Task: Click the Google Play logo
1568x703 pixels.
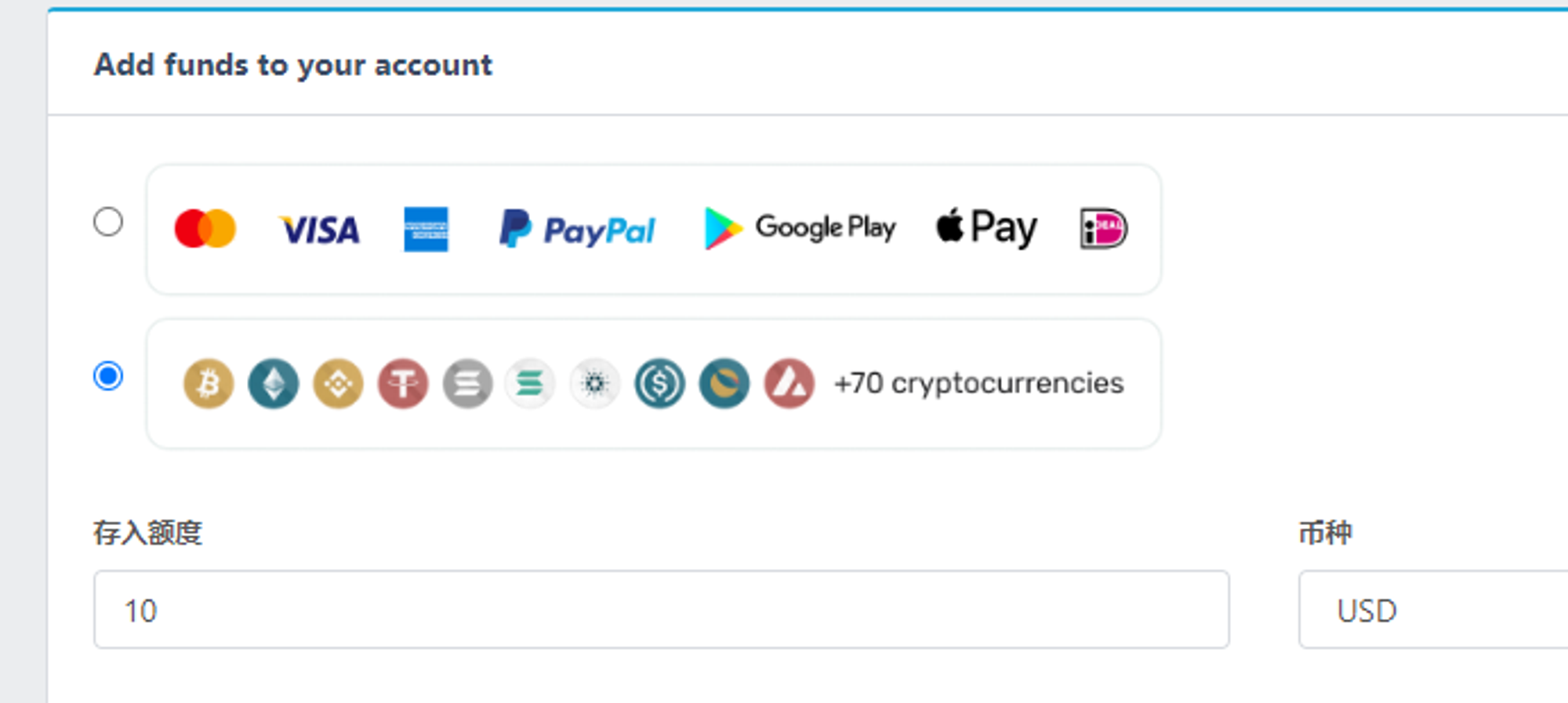Action: (800, 228)
